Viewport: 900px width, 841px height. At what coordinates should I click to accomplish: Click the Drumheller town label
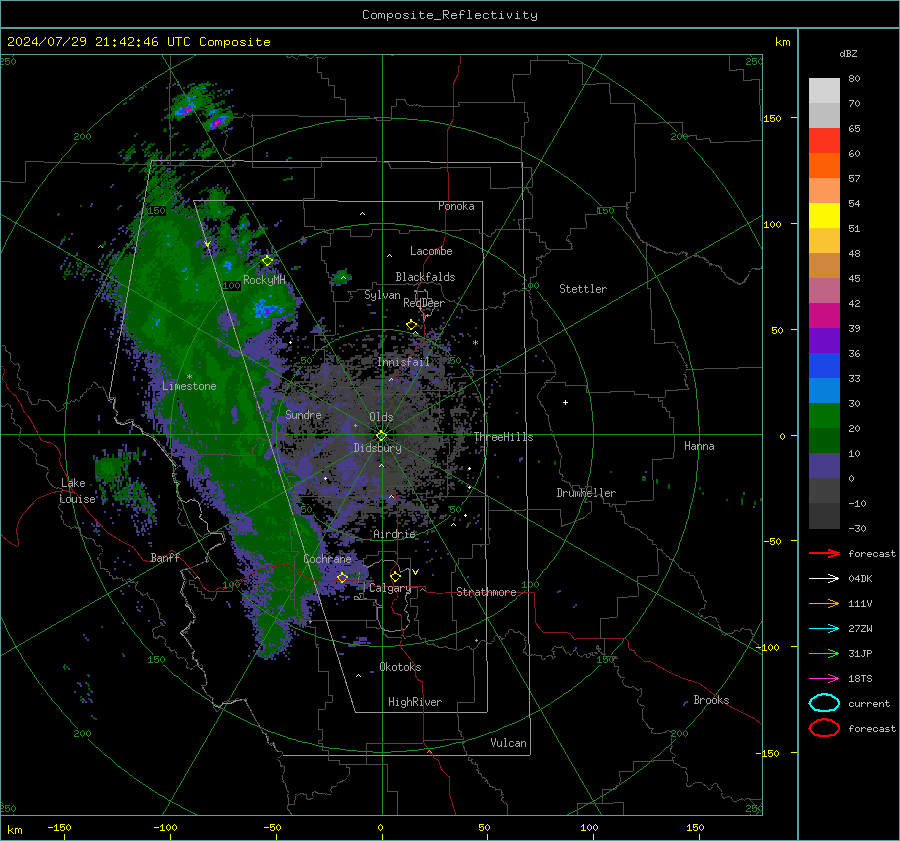click(x=586, y=493)
